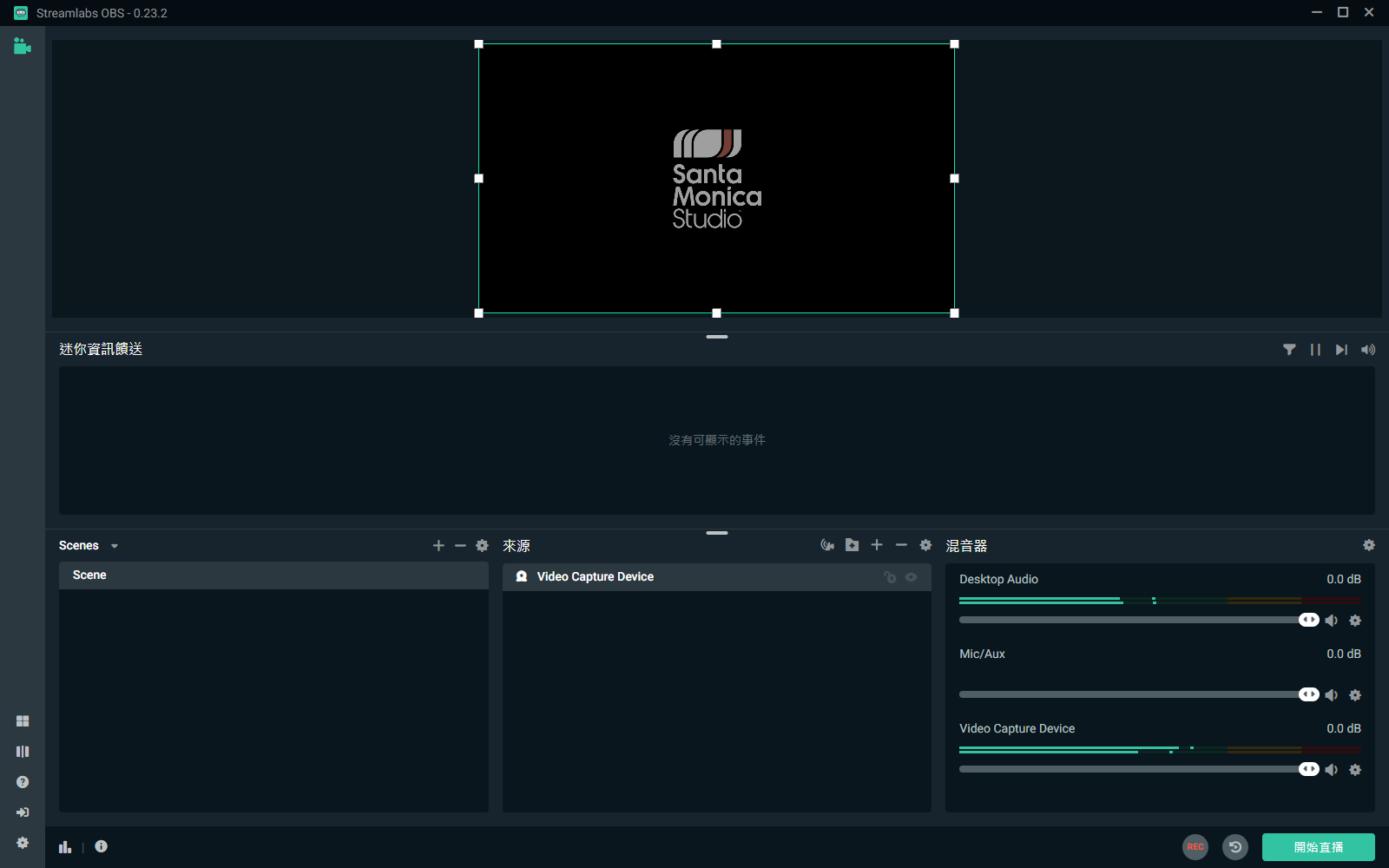This screenshot has height=868, width=1389.
Task: Toggle Studio Mode columns icon
Action: tap(23, 752)
